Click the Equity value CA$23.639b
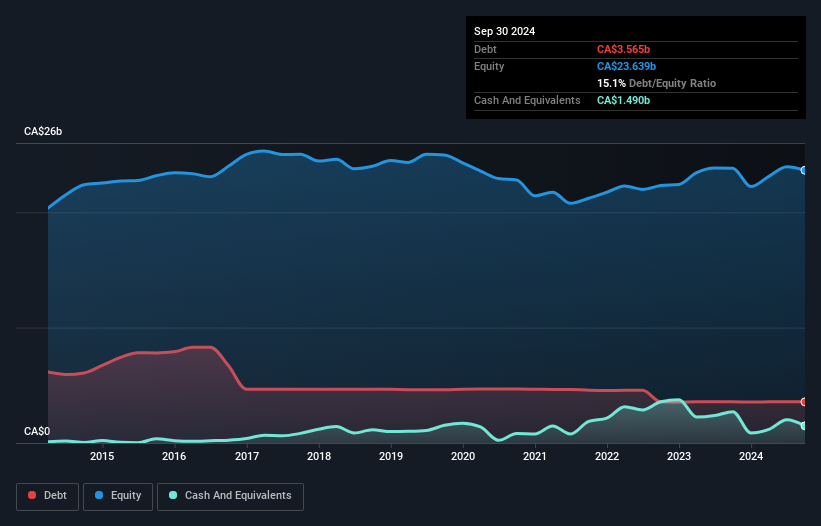The width and height of the screenshot is (821, 526). [626, 66]
